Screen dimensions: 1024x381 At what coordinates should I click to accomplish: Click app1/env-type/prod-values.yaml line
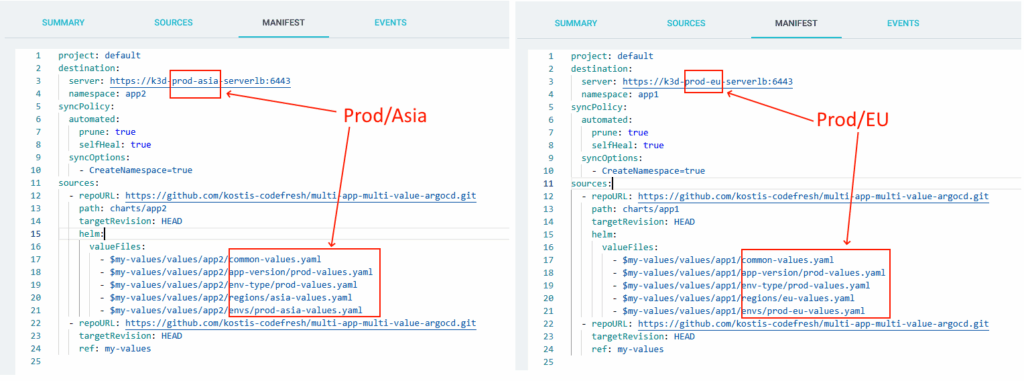coord(741,286)
